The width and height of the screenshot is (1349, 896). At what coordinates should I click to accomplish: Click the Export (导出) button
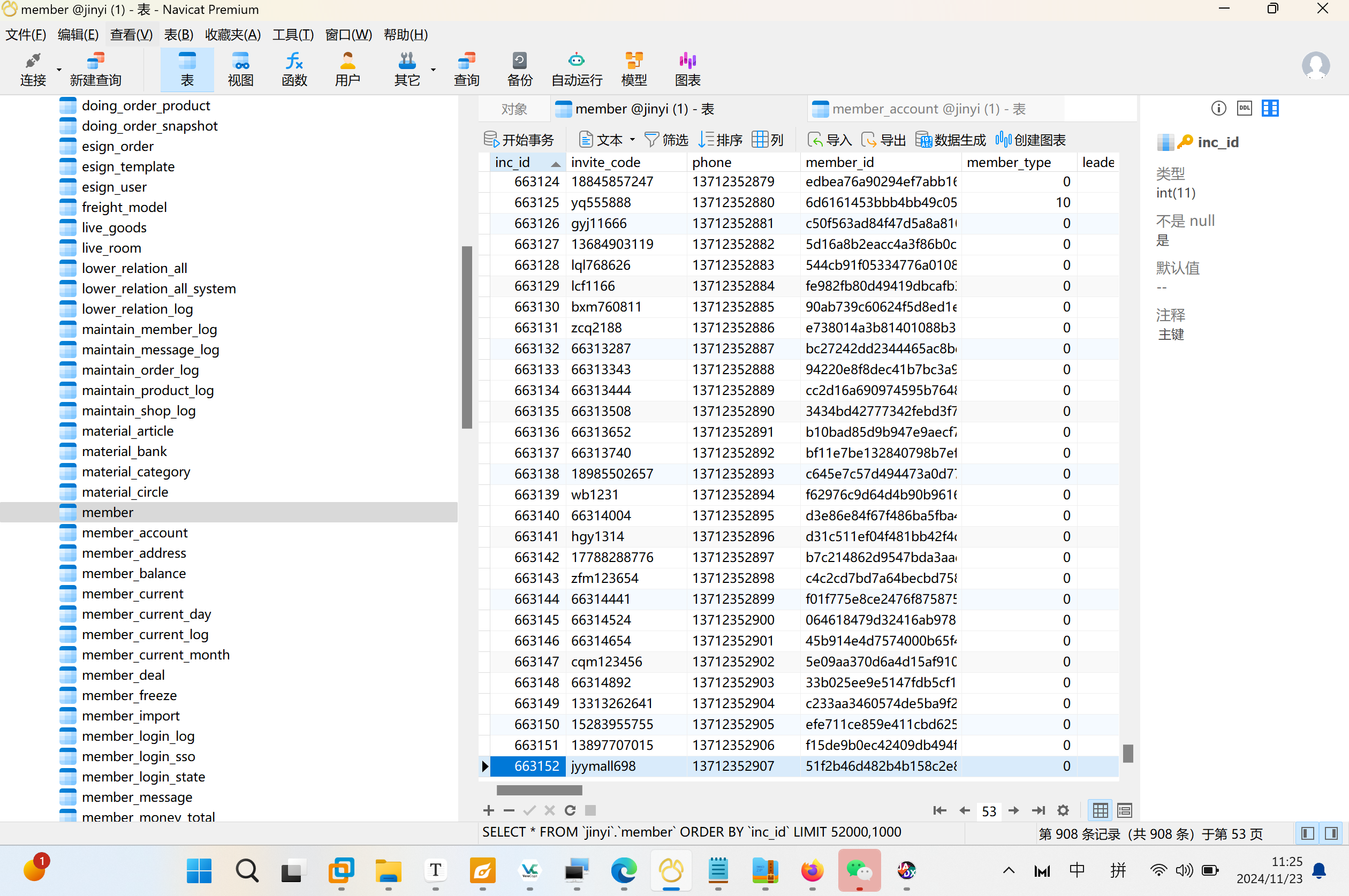[883, 139]
